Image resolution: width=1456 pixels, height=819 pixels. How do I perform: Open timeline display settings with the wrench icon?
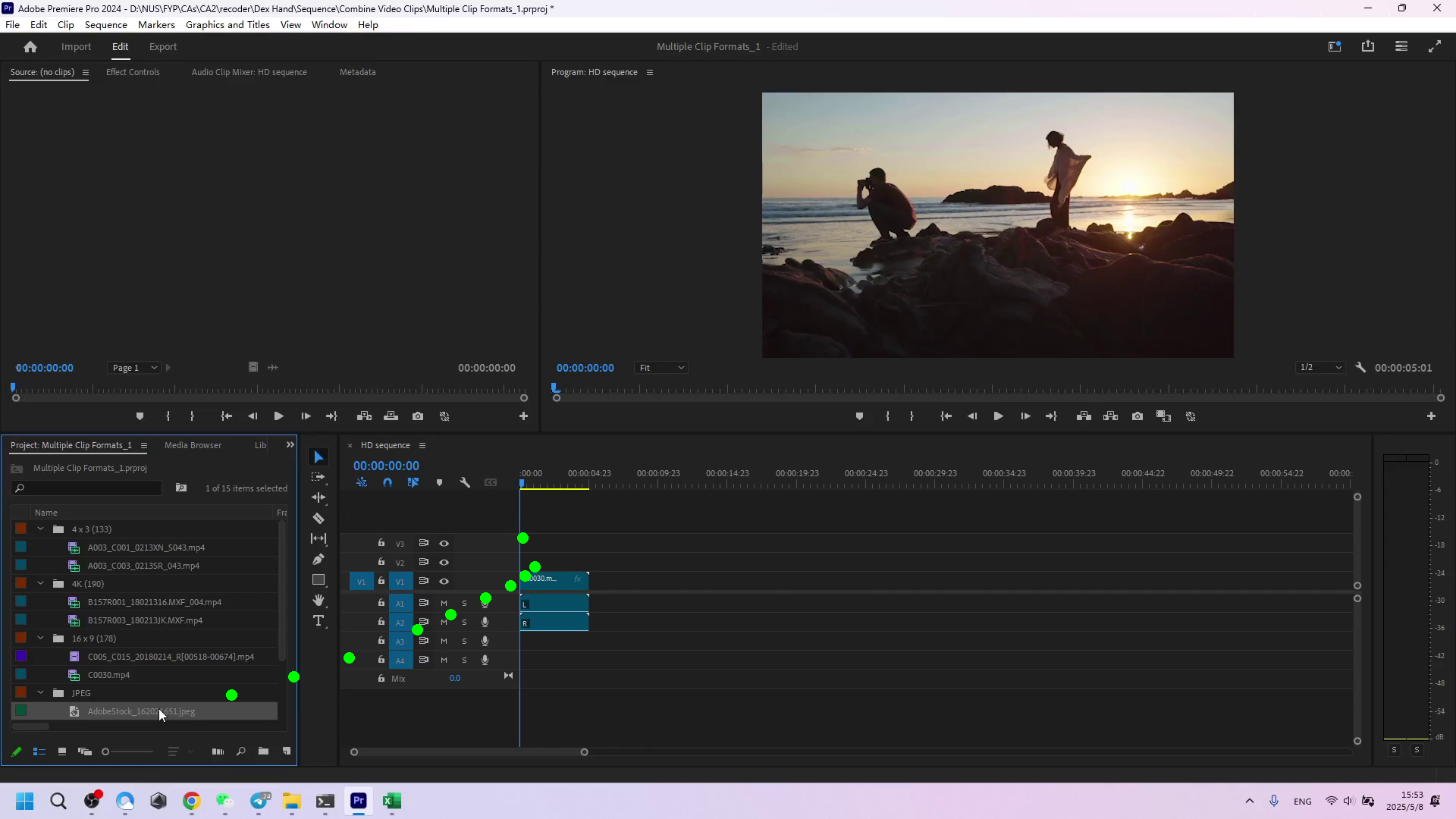[465, 482]
